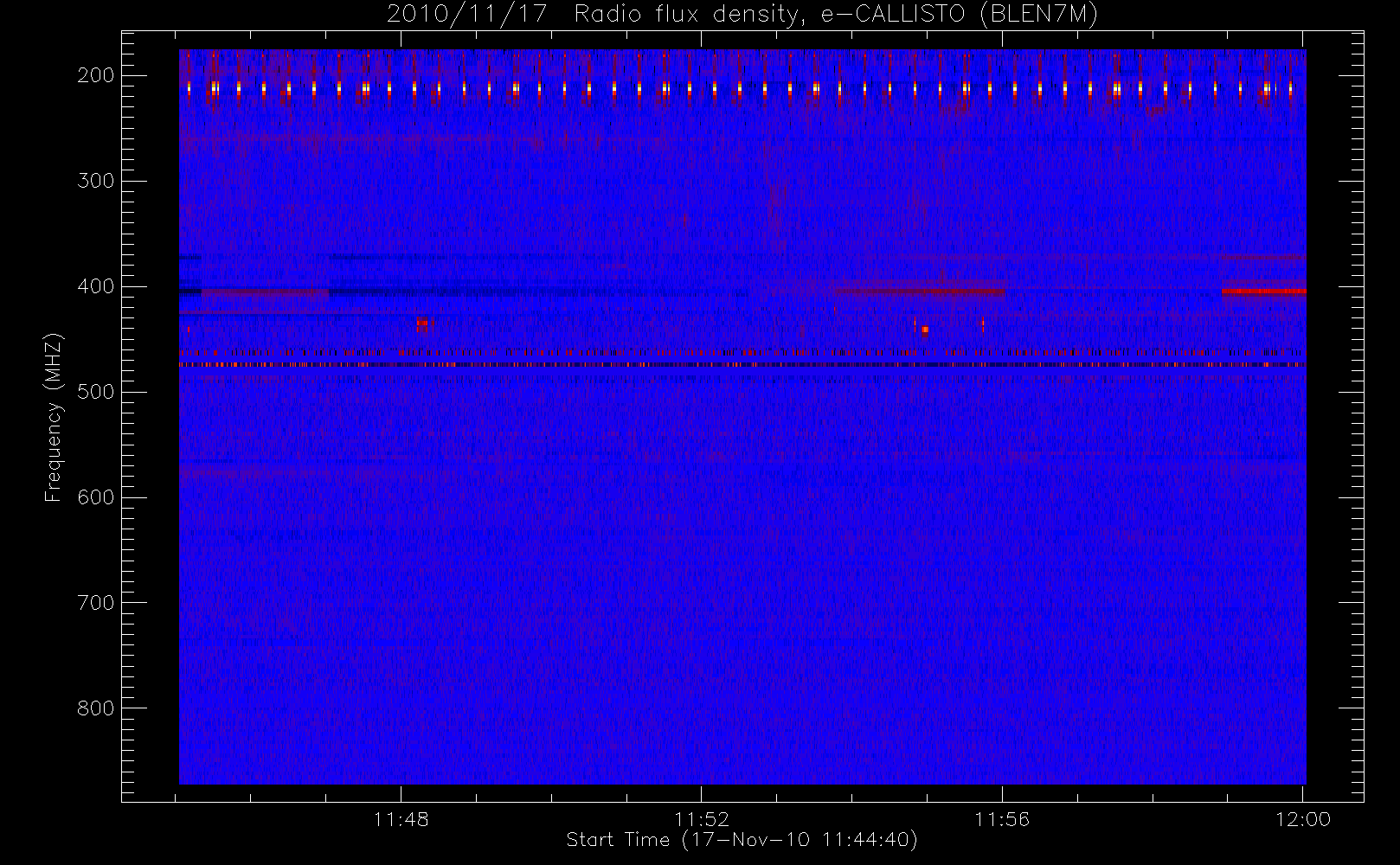Click the 'Start Time (17-Nov-10 11:44:40)' label
Screen dimensions: 1400x865
tap(742, 840)
